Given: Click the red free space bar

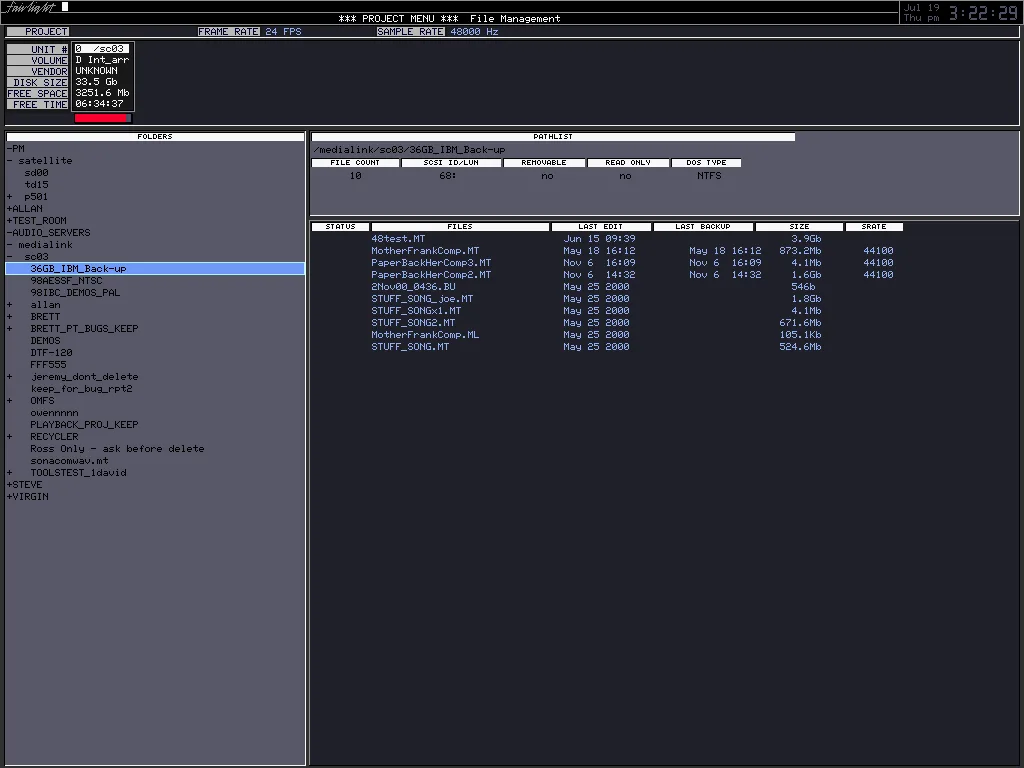Looking at the screenshot, I should tap(103, 118).
